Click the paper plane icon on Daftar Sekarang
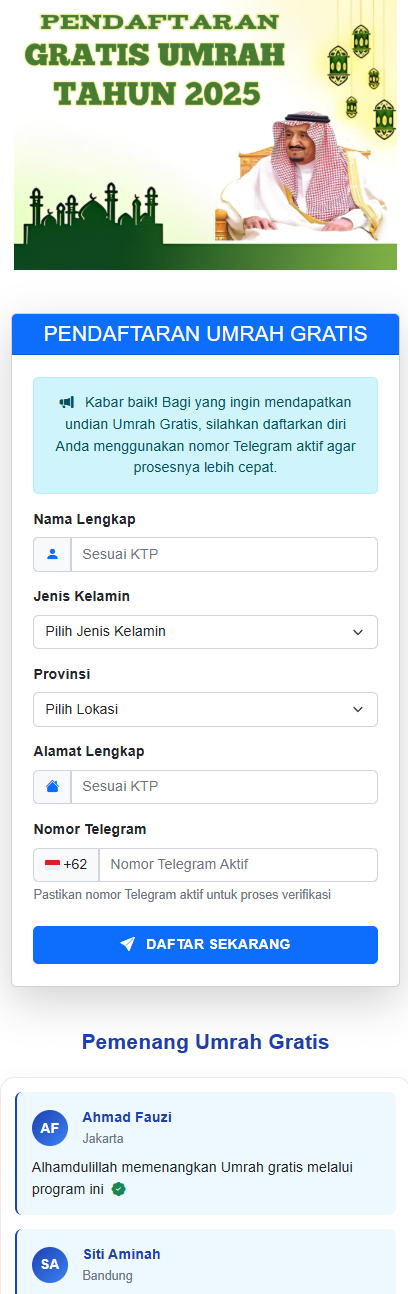Screen dimensions: 408x1294 127,944
